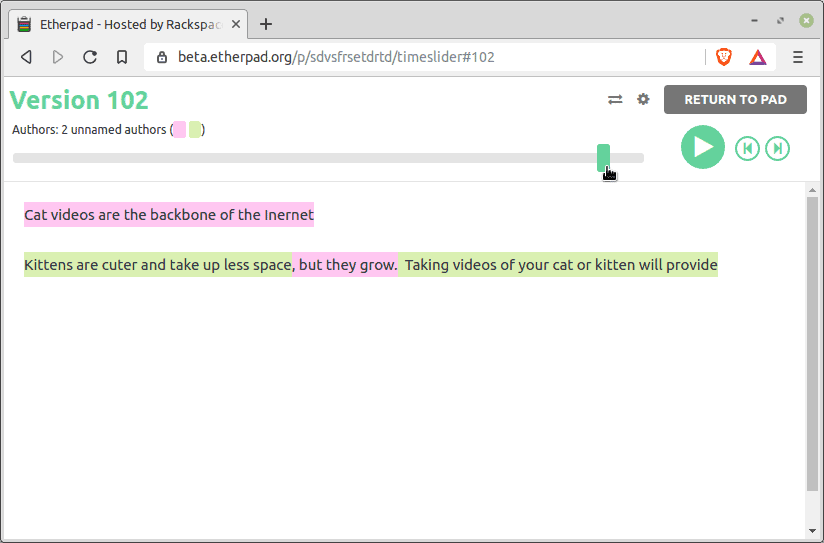Viewport: 824px width, 543px height.
Task: Click the vertical scrollbar thumb
Action: [x=812, y=344]
